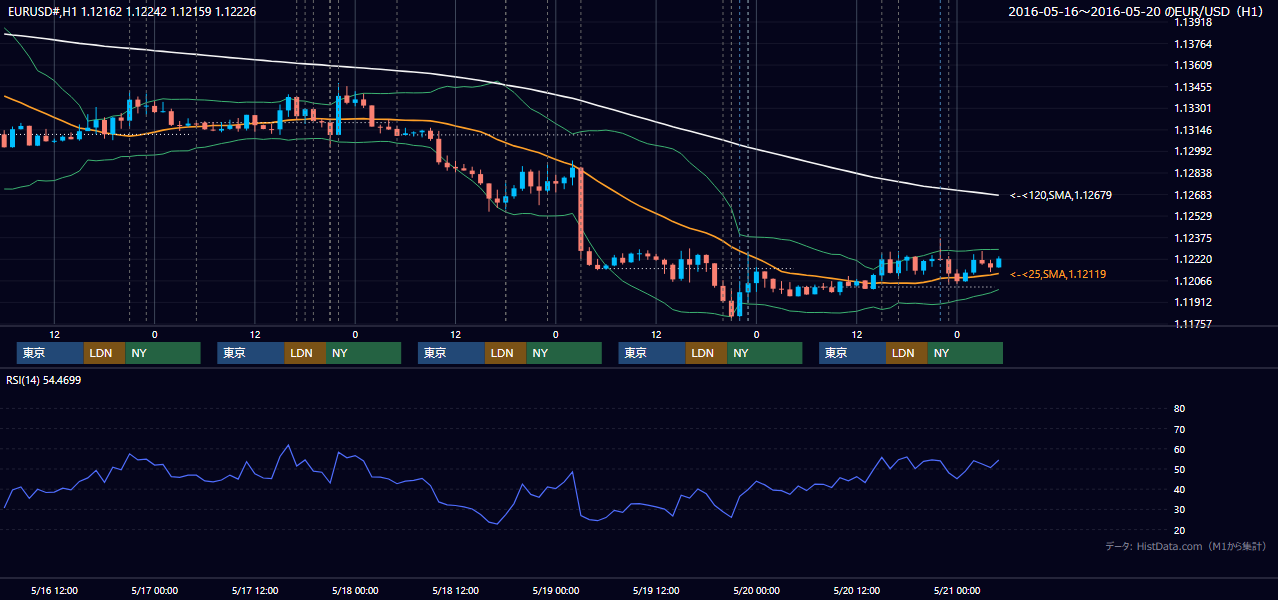Click RSI scale level 50
The width and height of the screenshot is (1278, 600).
tap(1179, 469)
